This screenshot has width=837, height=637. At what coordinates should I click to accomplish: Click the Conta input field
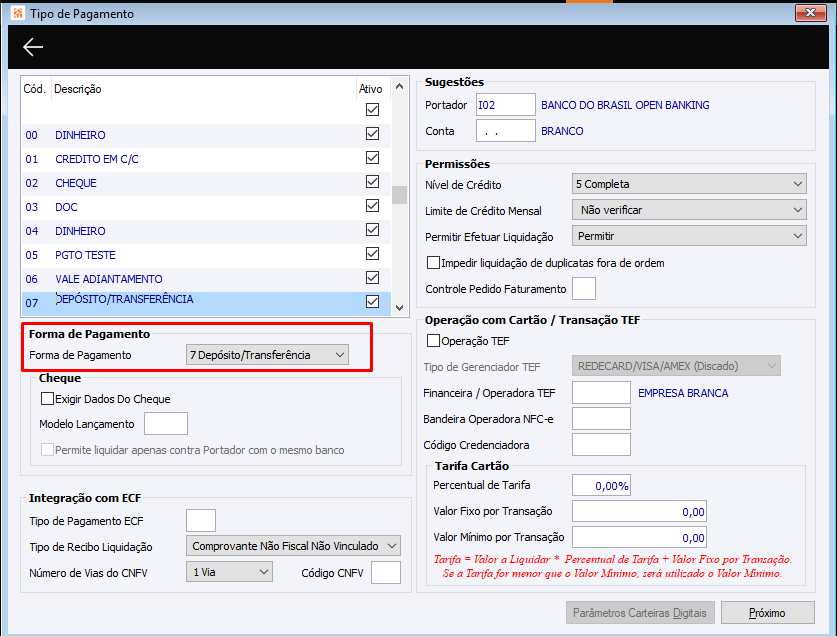(x=506, y=131)
